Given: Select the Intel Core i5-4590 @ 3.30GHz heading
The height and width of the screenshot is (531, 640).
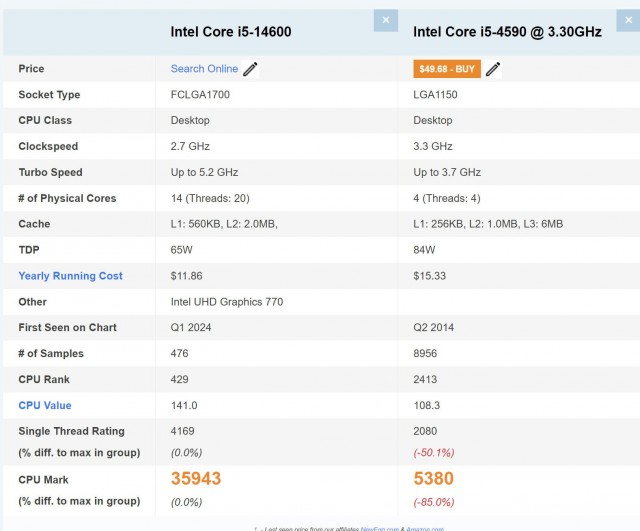Looking at the screenshot, I should (507, 32).
